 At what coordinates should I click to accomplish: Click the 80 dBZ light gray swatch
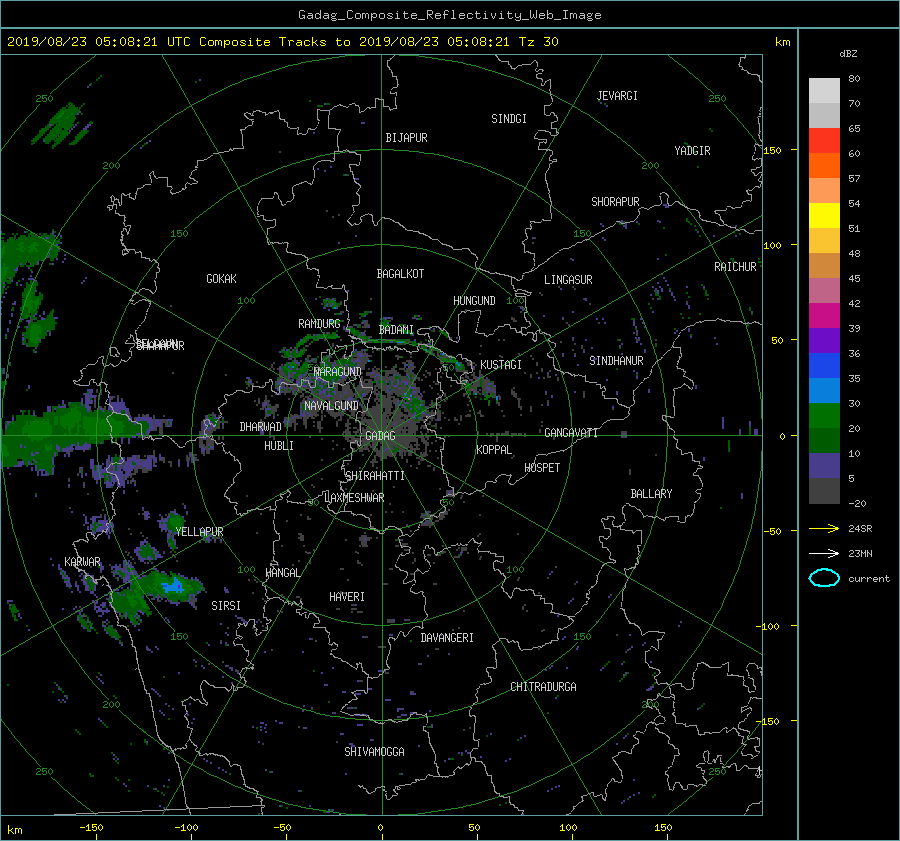click(x=824, y=90)
